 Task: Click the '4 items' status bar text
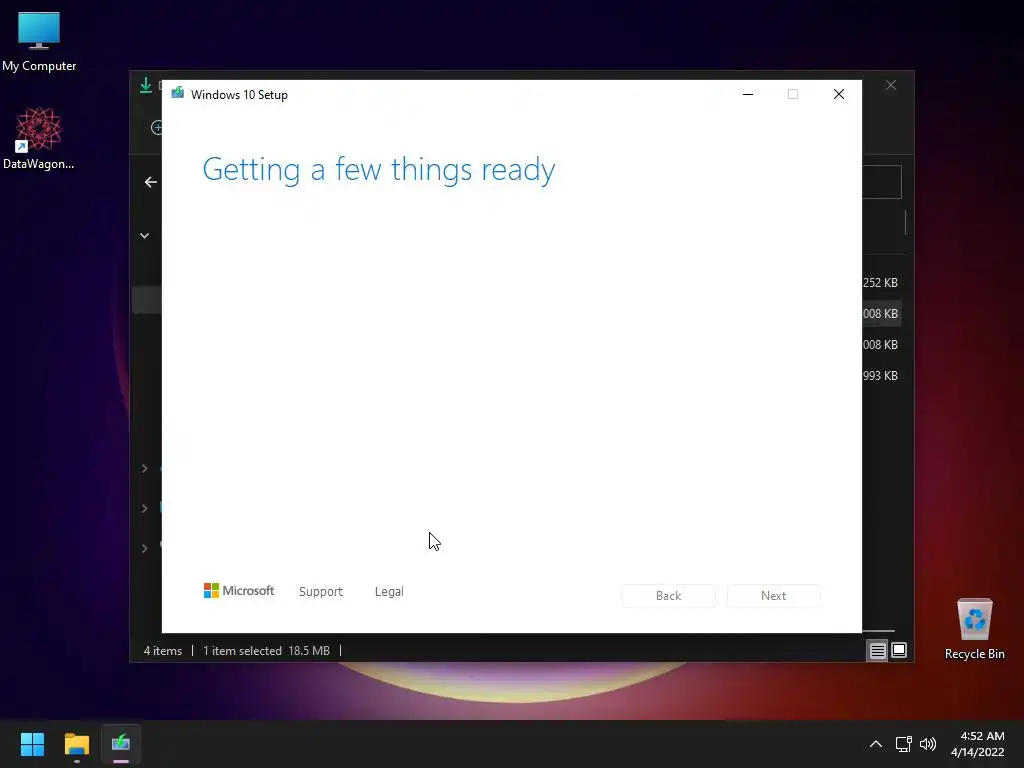click(163, 651)
